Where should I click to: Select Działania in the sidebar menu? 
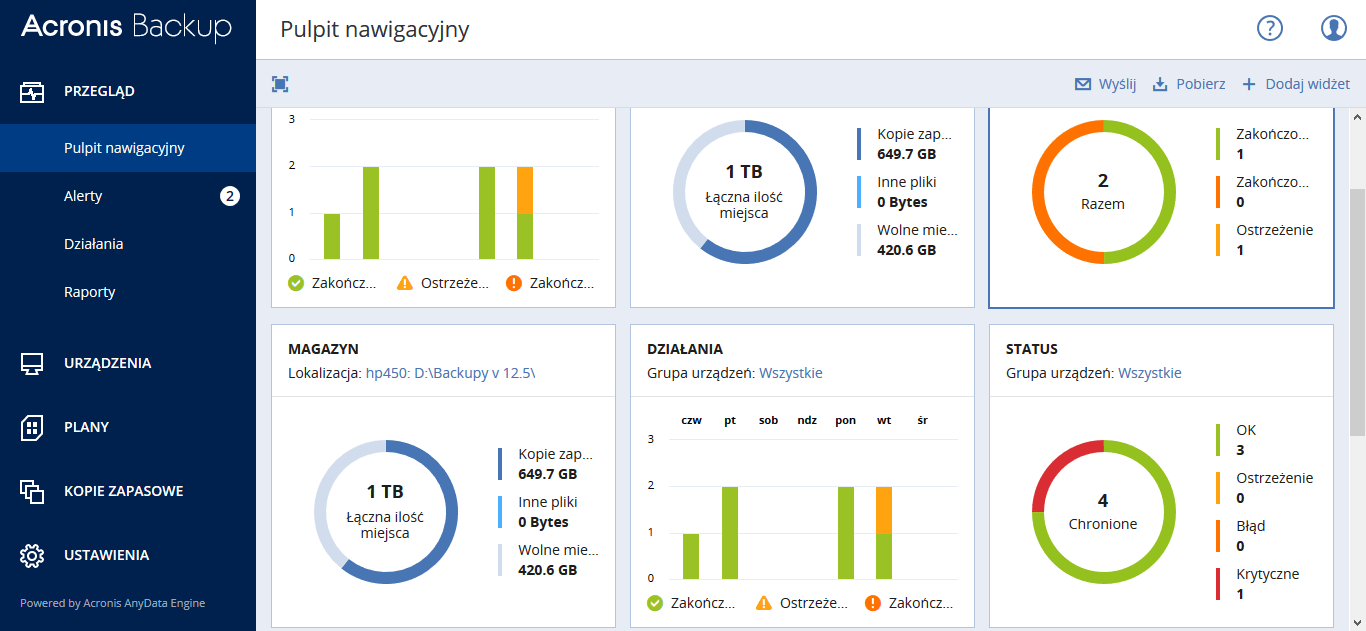click(93, 244)
